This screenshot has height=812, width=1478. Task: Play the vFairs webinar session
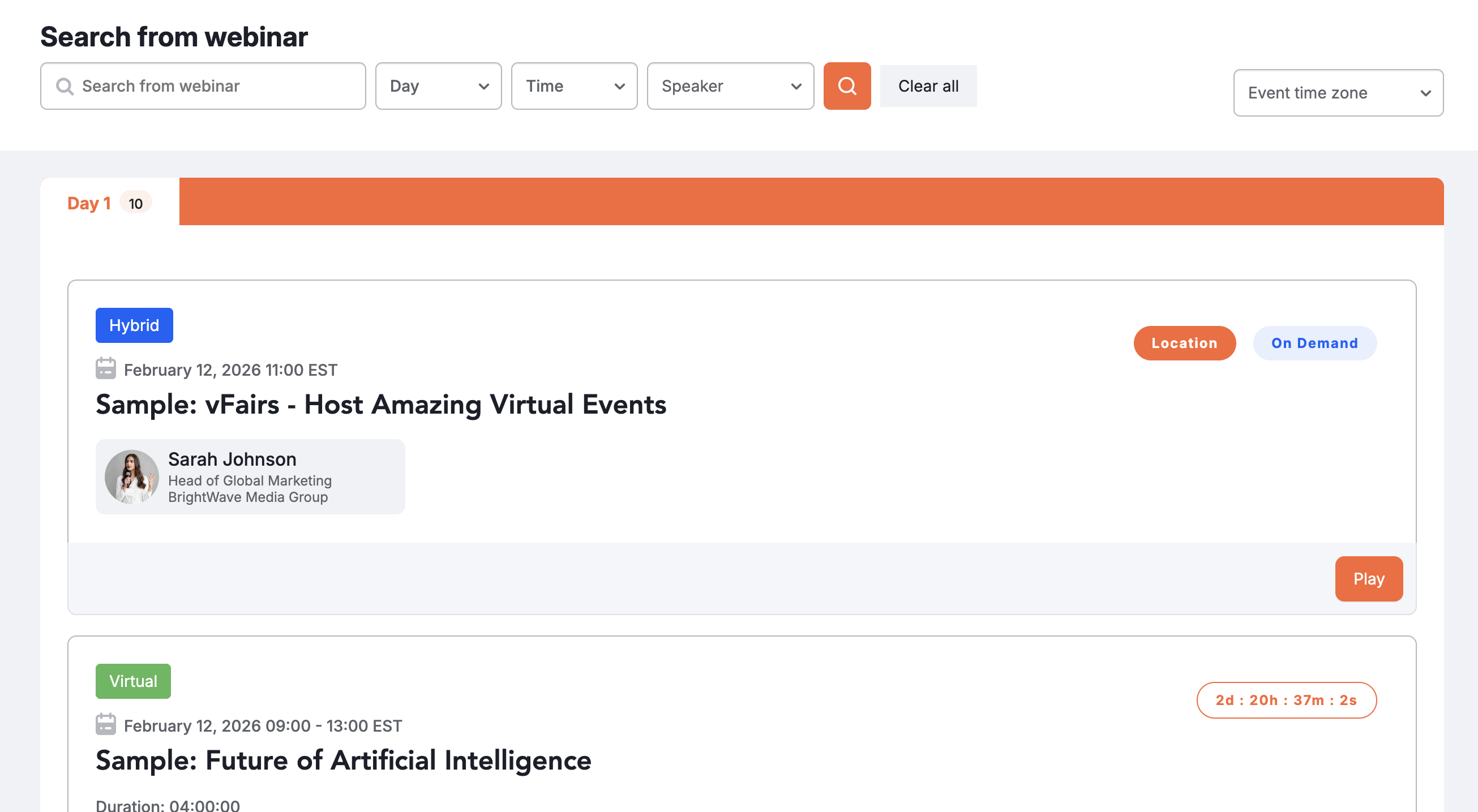coord(1368,579)
